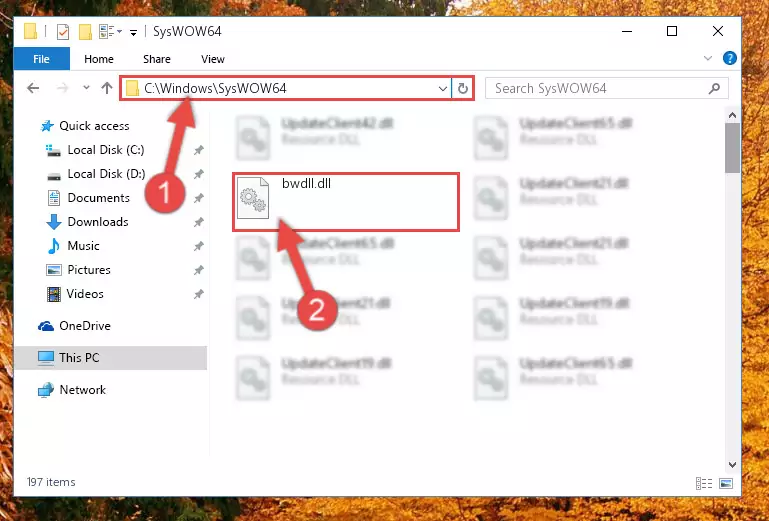769x521 pixels.
Task: Click the vertical scrollbar up arrow
Action: coord(732,115)
